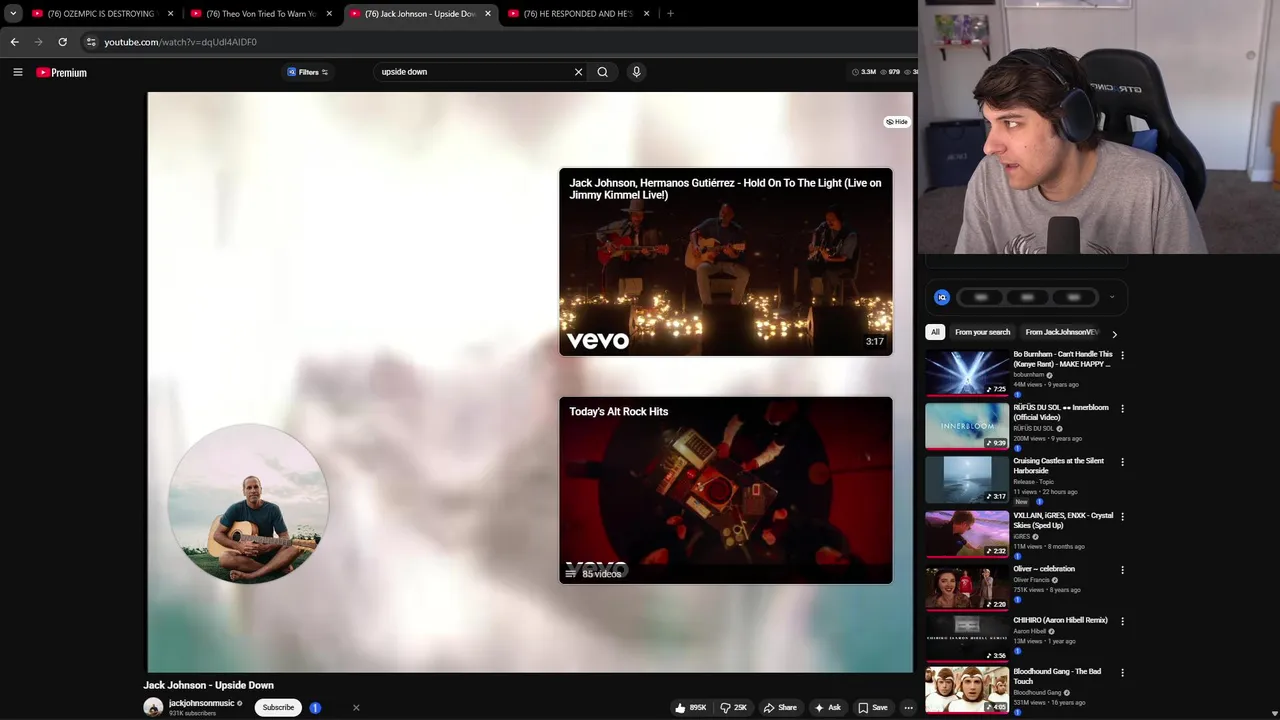
Task: Open options for Bloodhound Gang video
Action: tap(1122, 673)
